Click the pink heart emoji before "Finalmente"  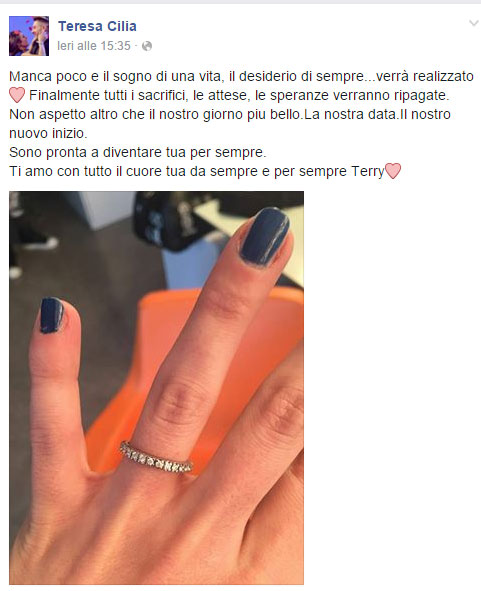click(x=17, y=95)
